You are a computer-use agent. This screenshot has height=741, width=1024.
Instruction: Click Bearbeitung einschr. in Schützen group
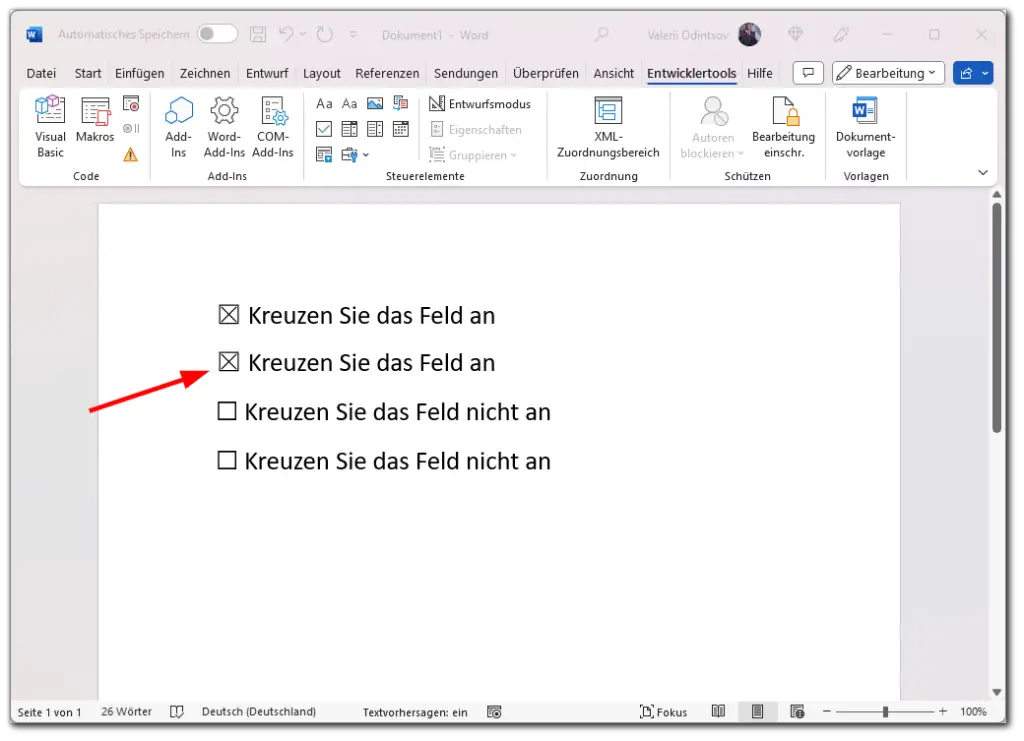coord(784,127)
